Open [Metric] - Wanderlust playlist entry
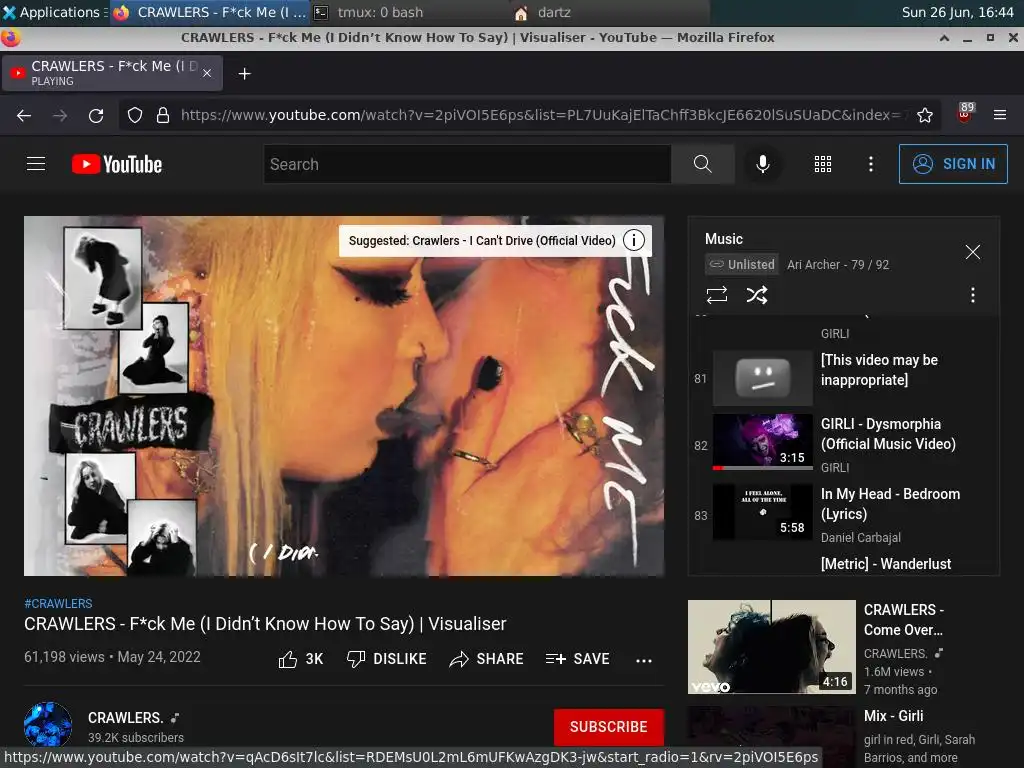 (x=886, y=564)
